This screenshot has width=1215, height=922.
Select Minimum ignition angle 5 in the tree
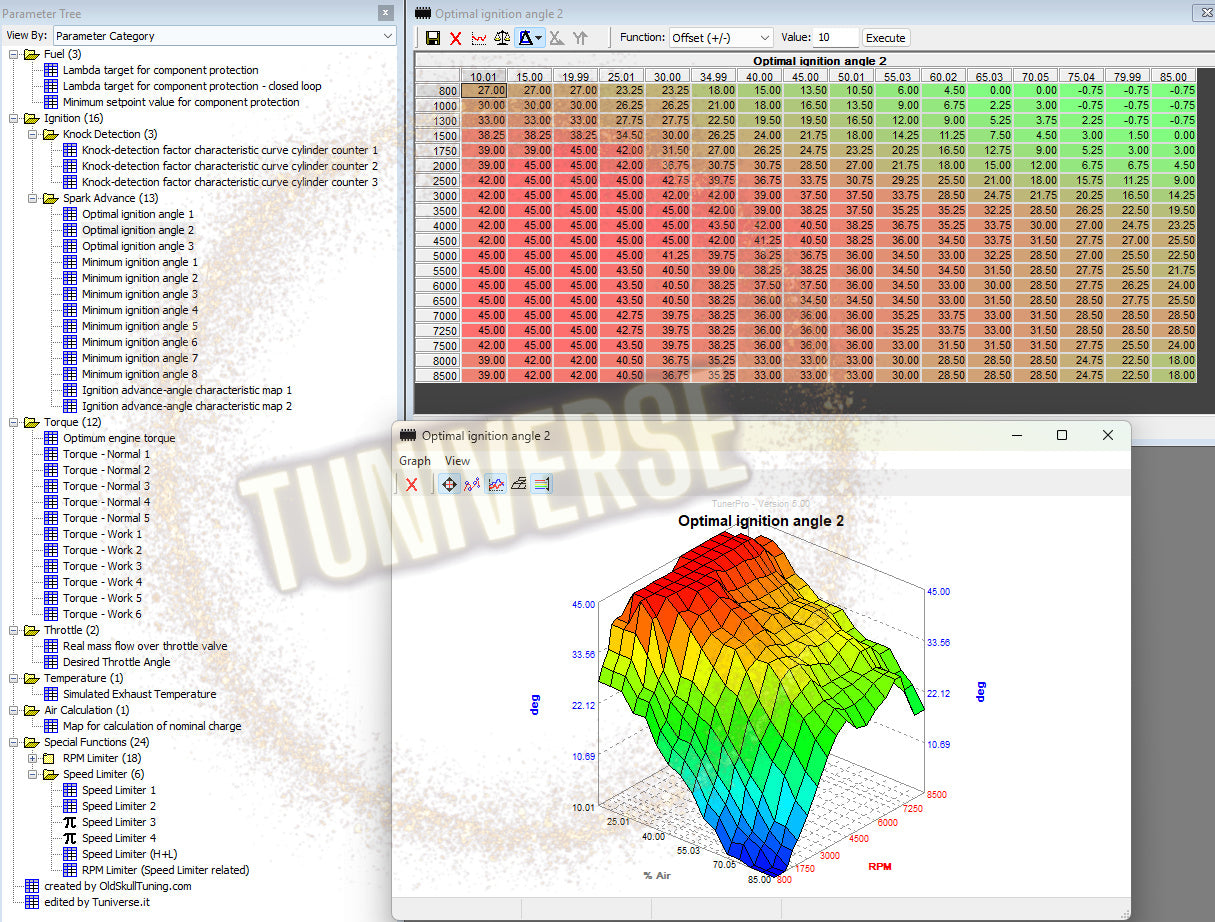point(140,326)
